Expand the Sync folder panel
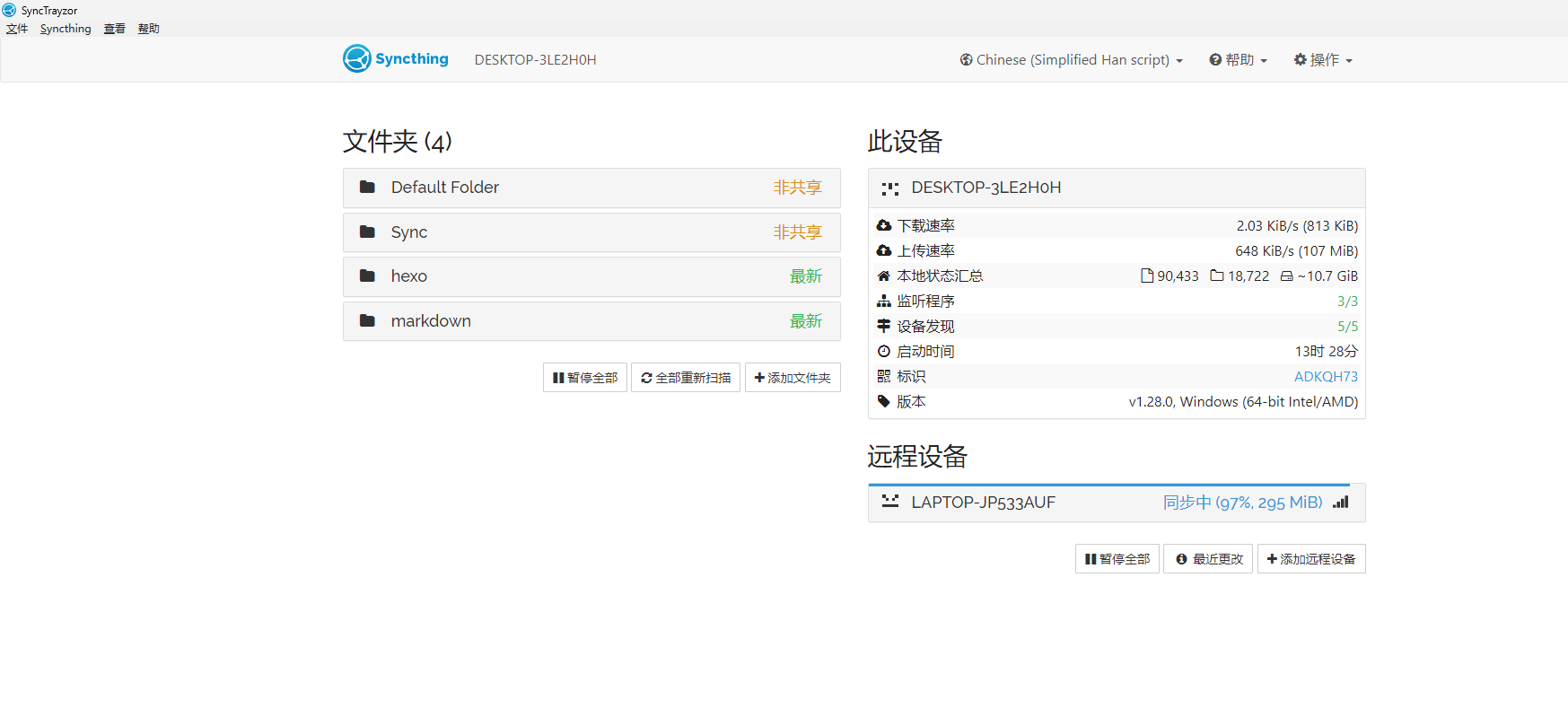This screenshot has width=1568, height=726. coord(591,232)
